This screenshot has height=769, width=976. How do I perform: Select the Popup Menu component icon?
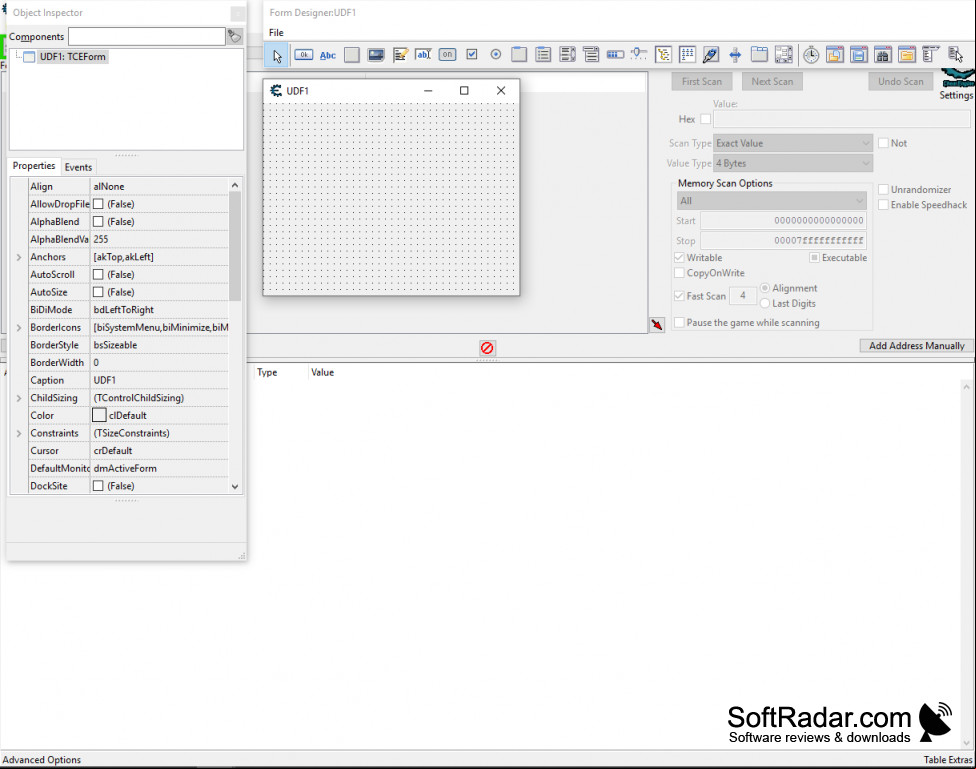click(x=954, y=55)
